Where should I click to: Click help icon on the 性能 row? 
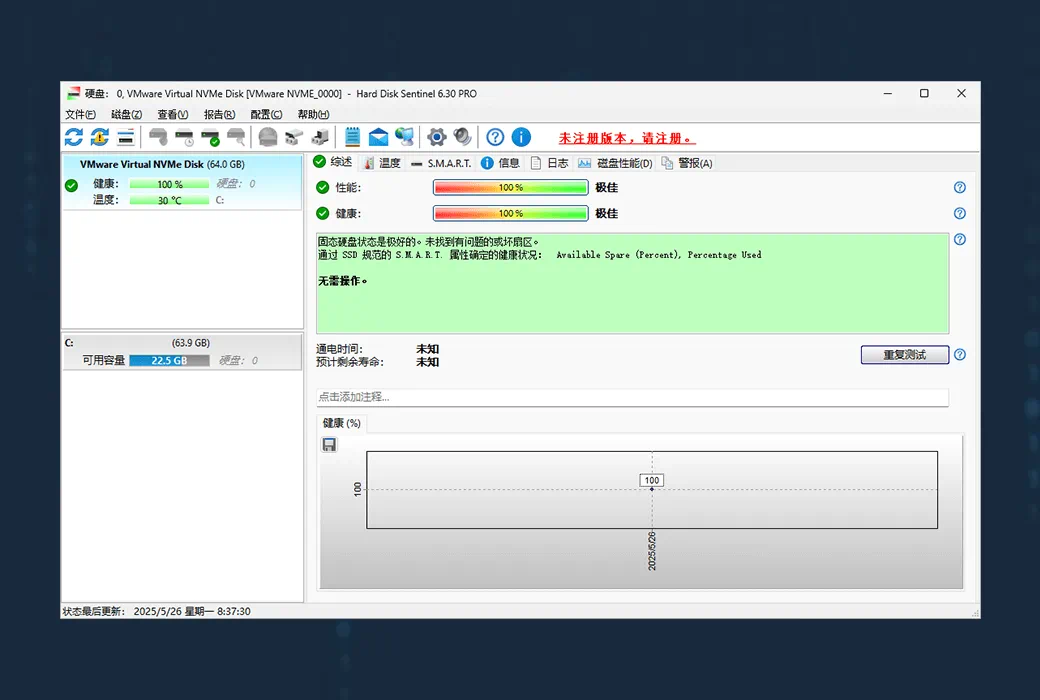coord(960,187)
